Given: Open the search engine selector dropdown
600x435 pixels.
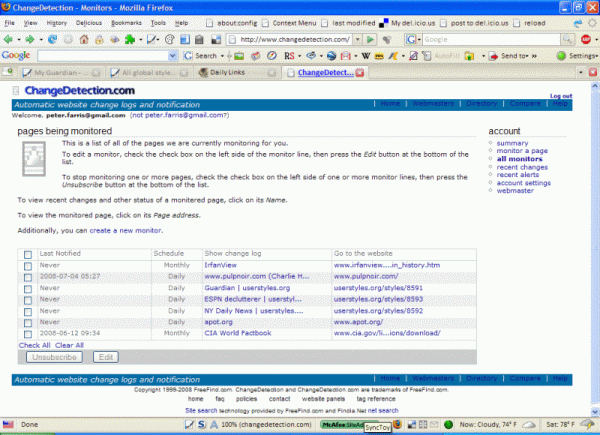Looking at the screenshot, I should pyautogui.click(x=420, y=39).
